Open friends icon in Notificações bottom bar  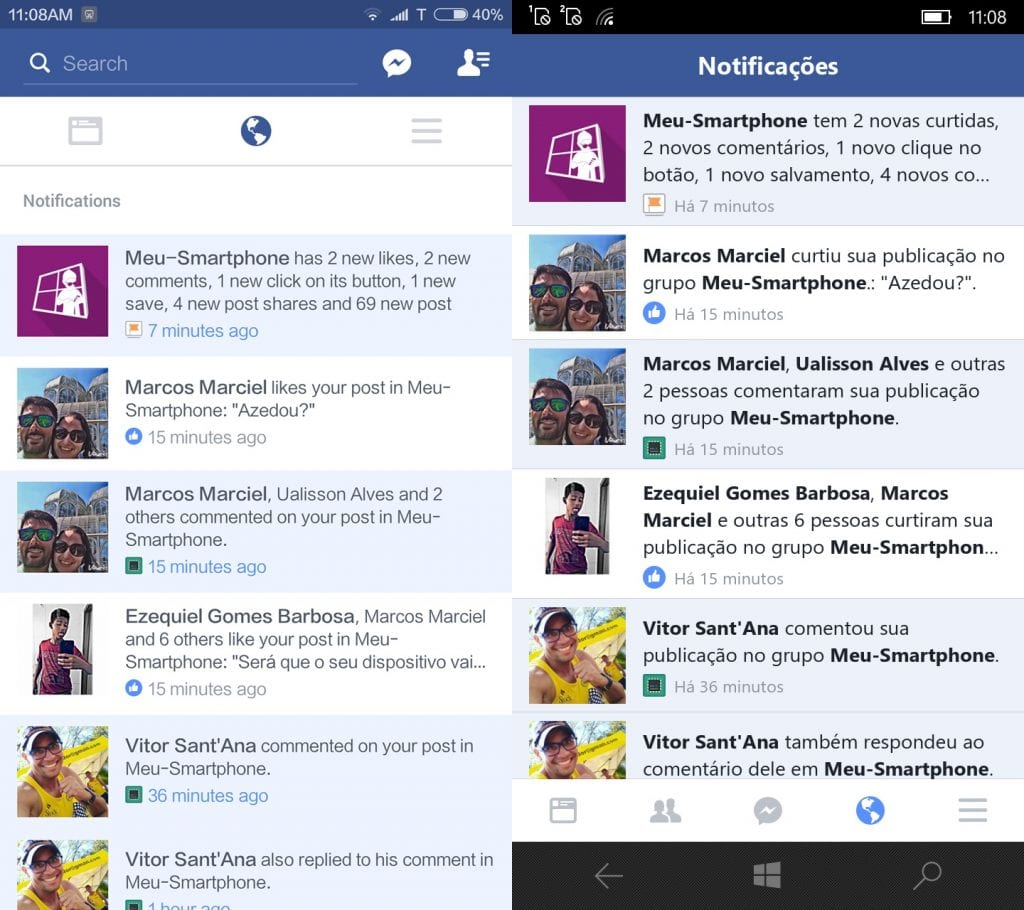coord(665,811)
